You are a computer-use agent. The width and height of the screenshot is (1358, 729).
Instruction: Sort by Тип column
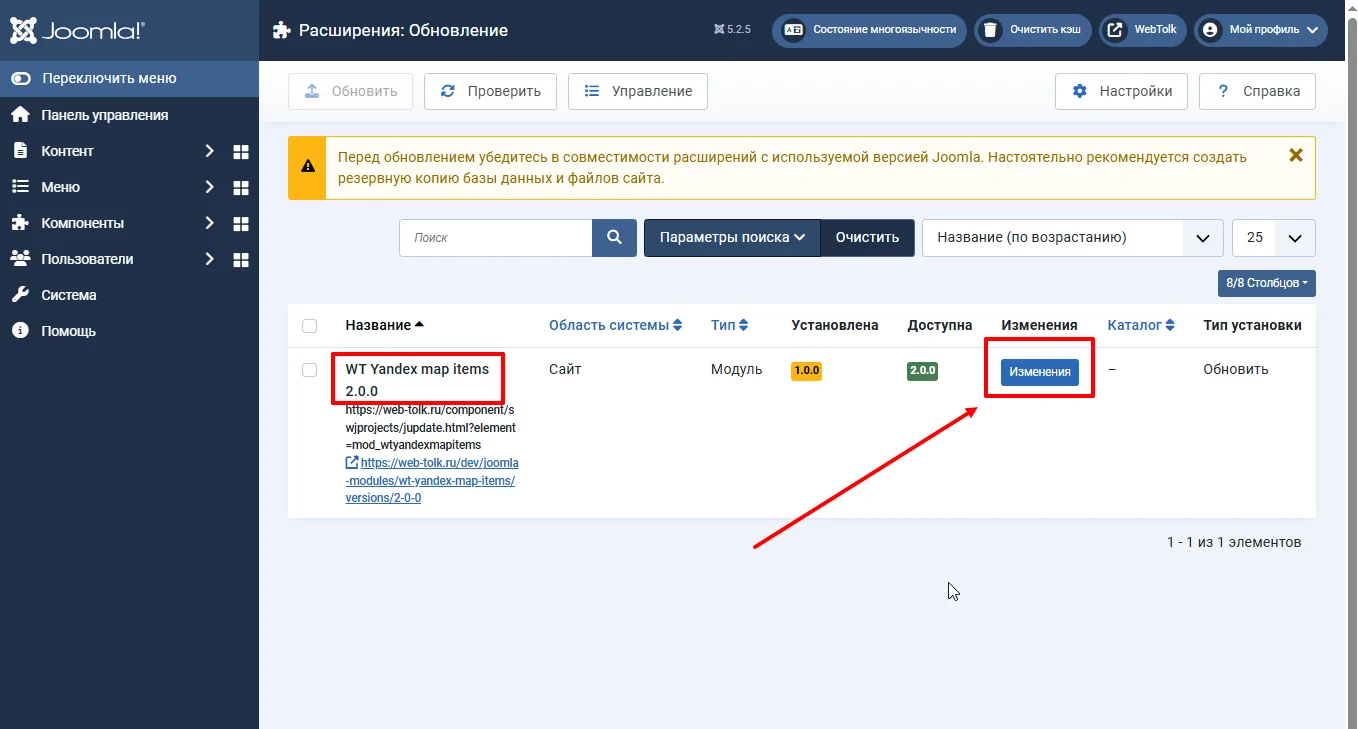click(730, 325)
